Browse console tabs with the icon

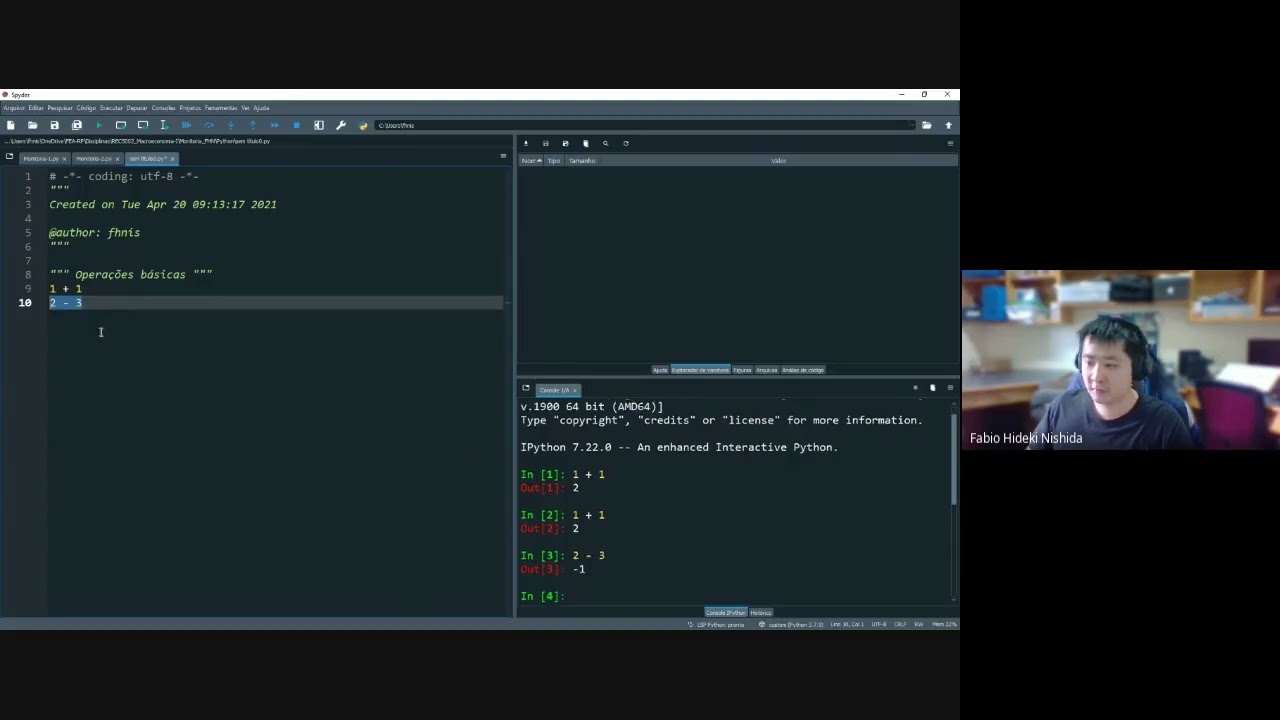click(525, 388)
